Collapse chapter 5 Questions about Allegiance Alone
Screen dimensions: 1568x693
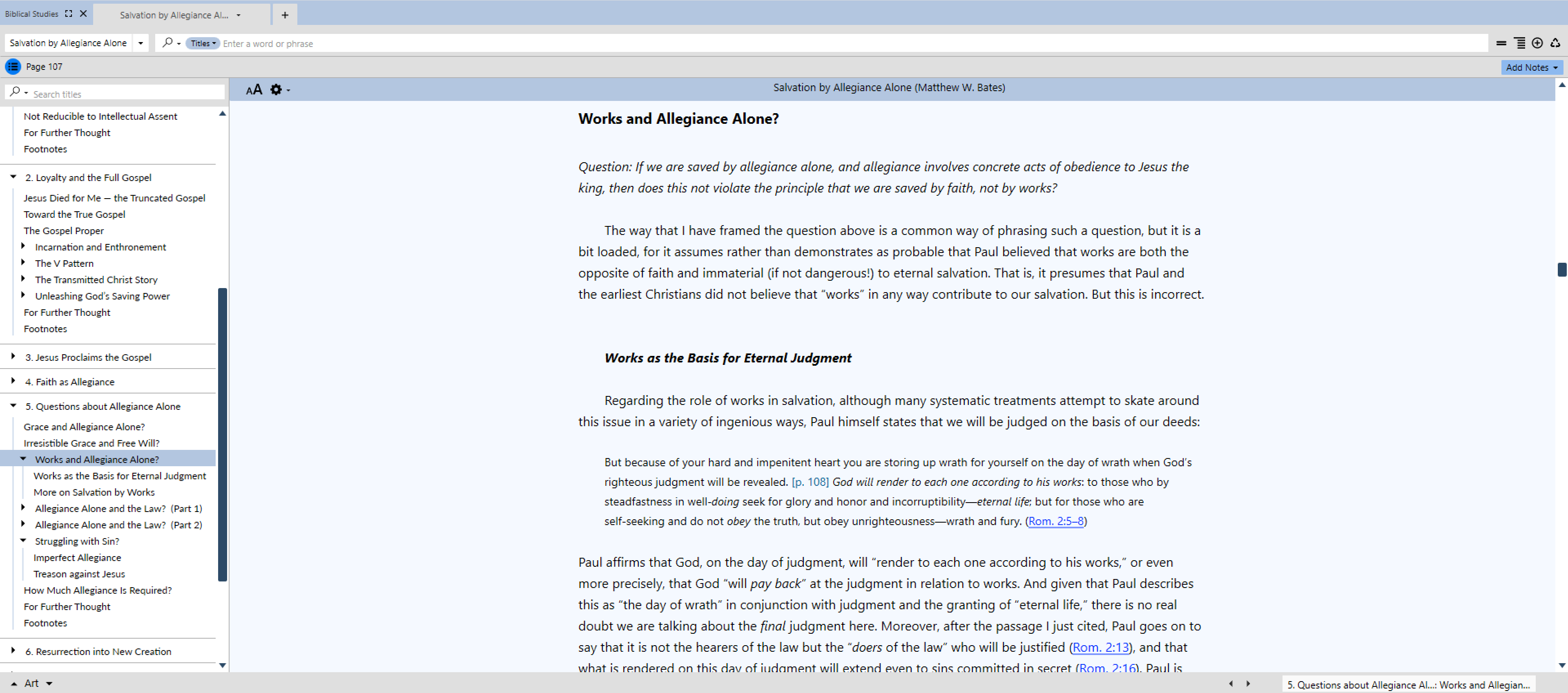13,406
